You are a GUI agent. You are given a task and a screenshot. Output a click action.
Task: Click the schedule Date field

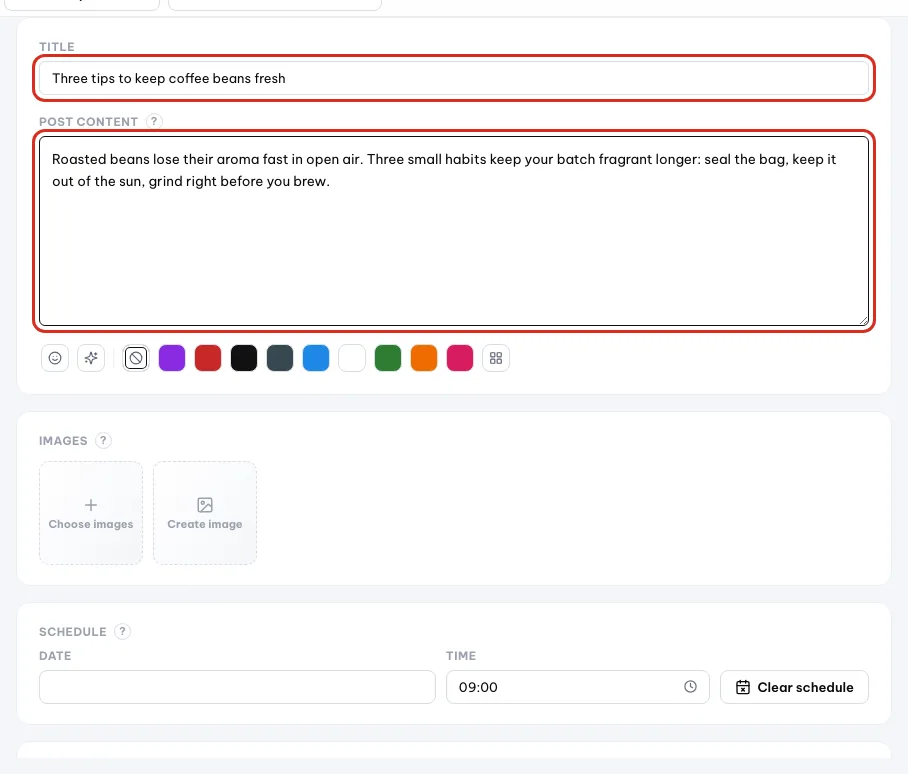click(x=237, y=687)
